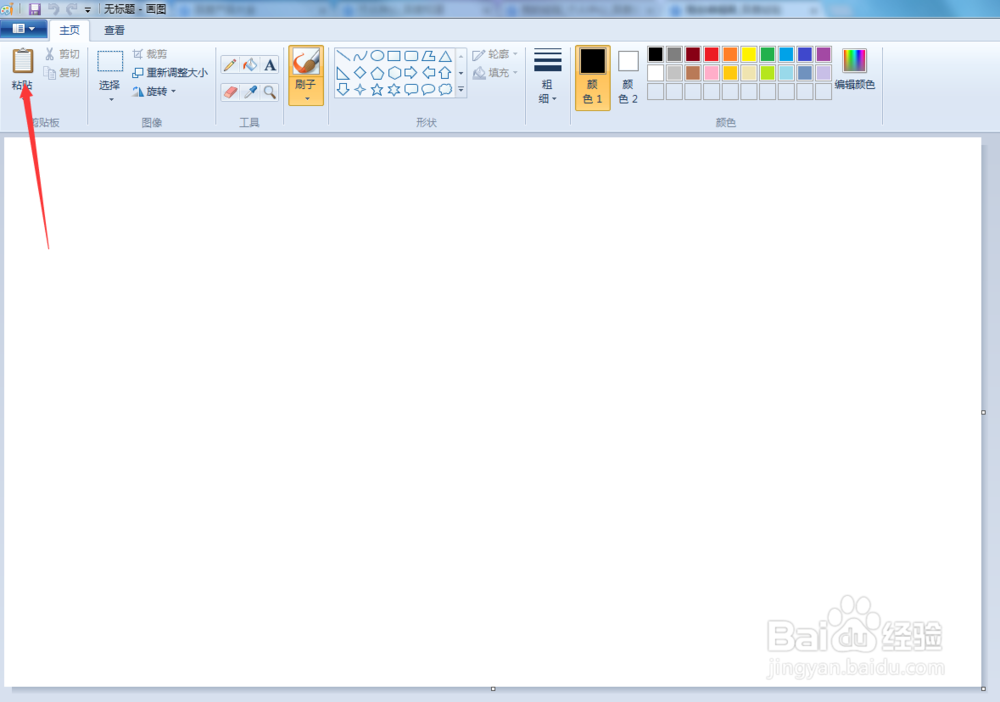1000x702 pixels.
Task: Click Redo in quick access toolbar
Action: pyautogui.click(x=71, y=9)
